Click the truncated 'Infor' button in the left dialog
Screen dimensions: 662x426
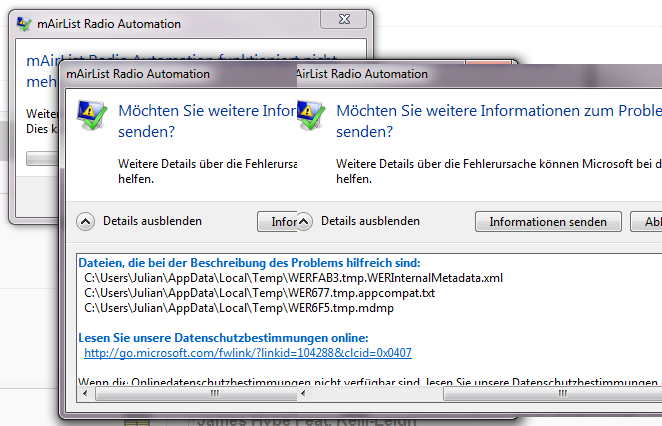(x=277, y=221)
